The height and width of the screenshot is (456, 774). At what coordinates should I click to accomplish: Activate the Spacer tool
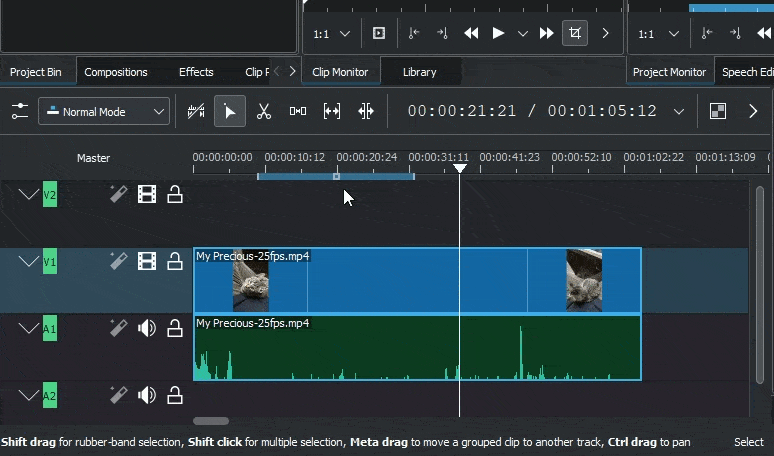298,111
